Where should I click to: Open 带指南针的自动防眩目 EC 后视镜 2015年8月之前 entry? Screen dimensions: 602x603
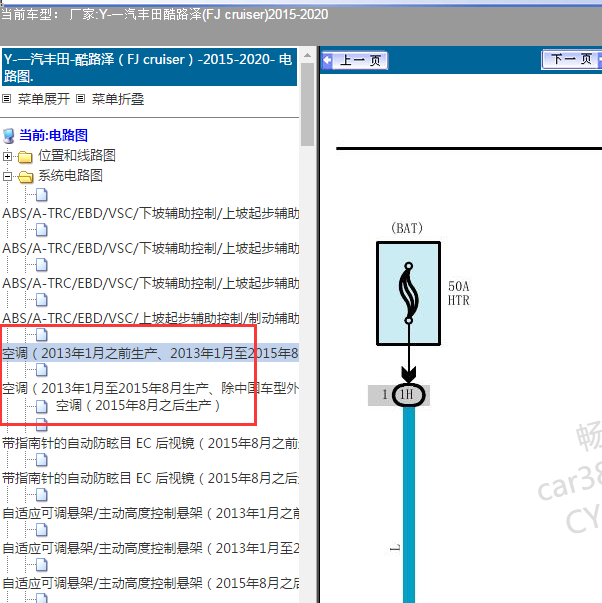tap(150, 443)
